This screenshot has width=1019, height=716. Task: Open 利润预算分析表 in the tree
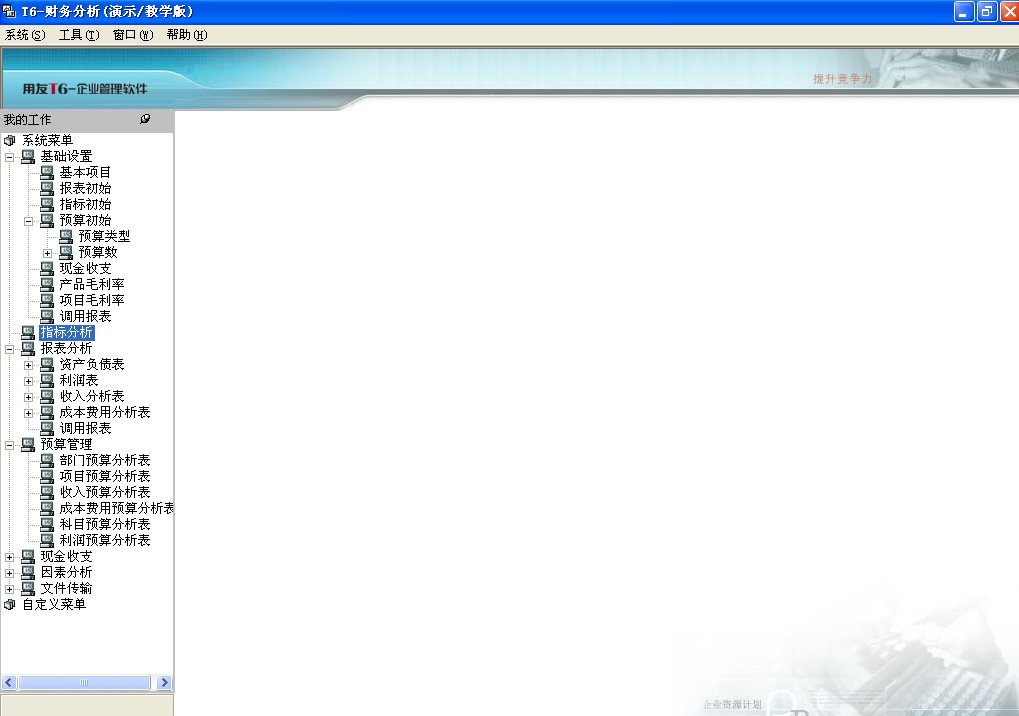105,540
